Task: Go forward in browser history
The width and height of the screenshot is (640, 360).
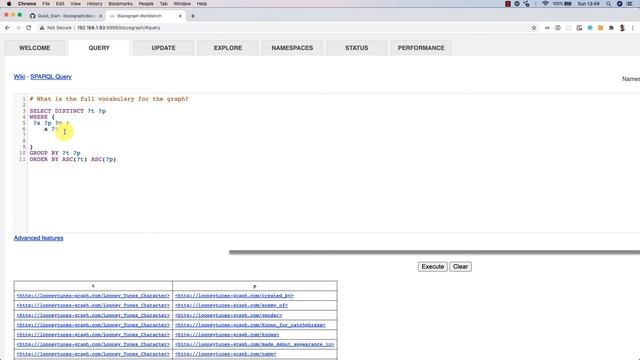Action: 18,28
